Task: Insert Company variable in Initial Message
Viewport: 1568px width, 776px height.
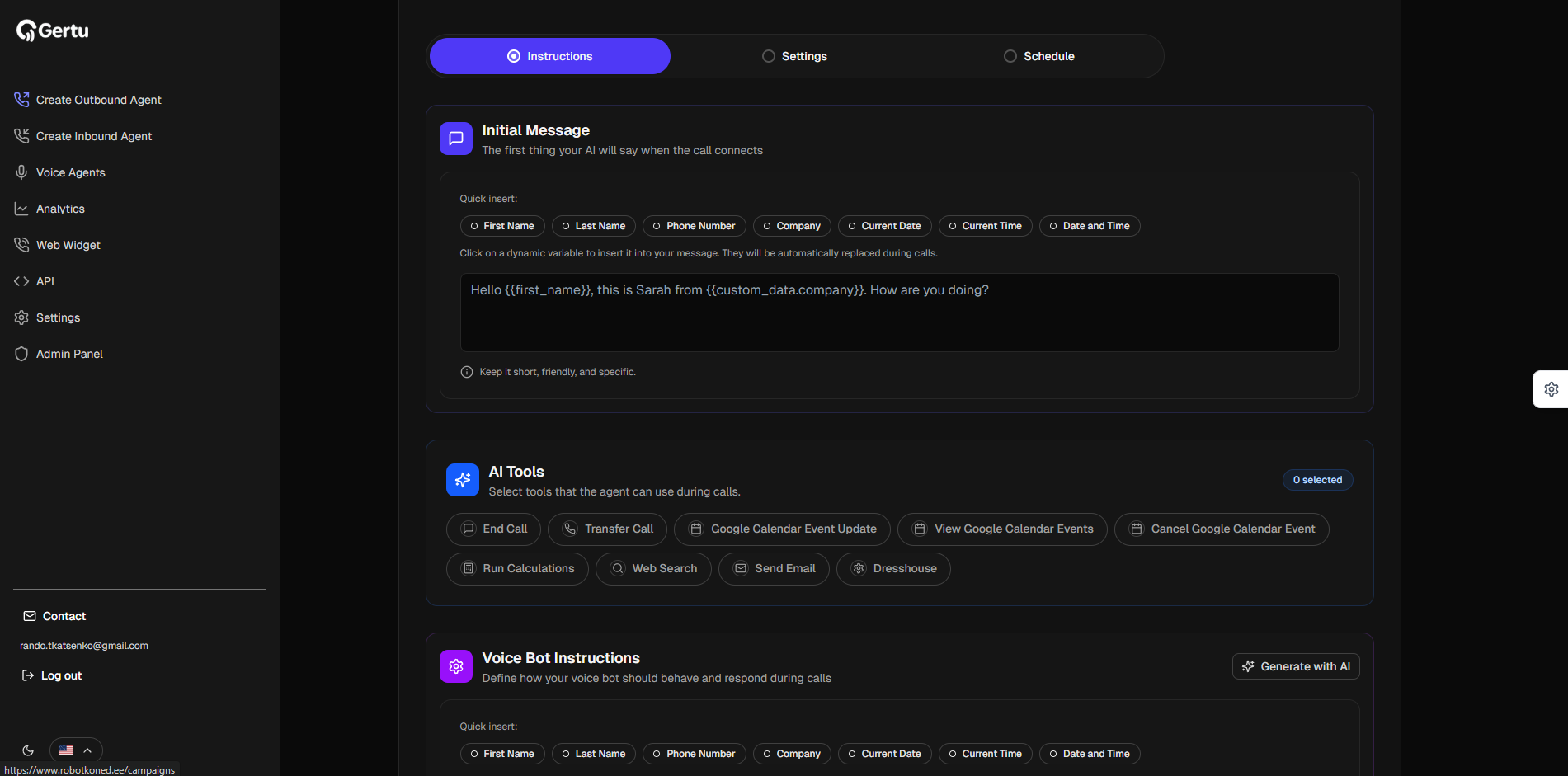Action: tap(791, 226)
